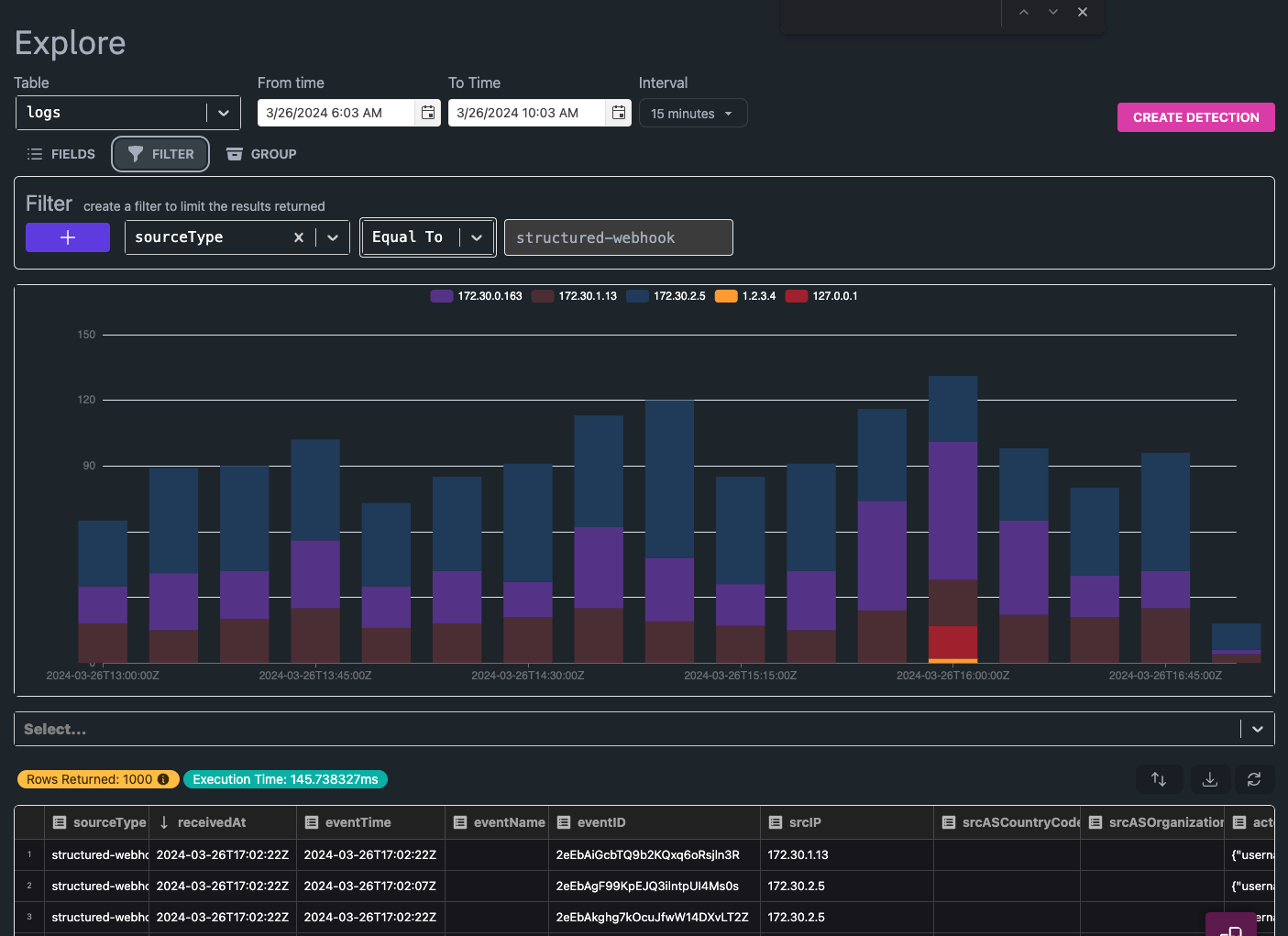Switch to the GROUP tab

point(261,154)
